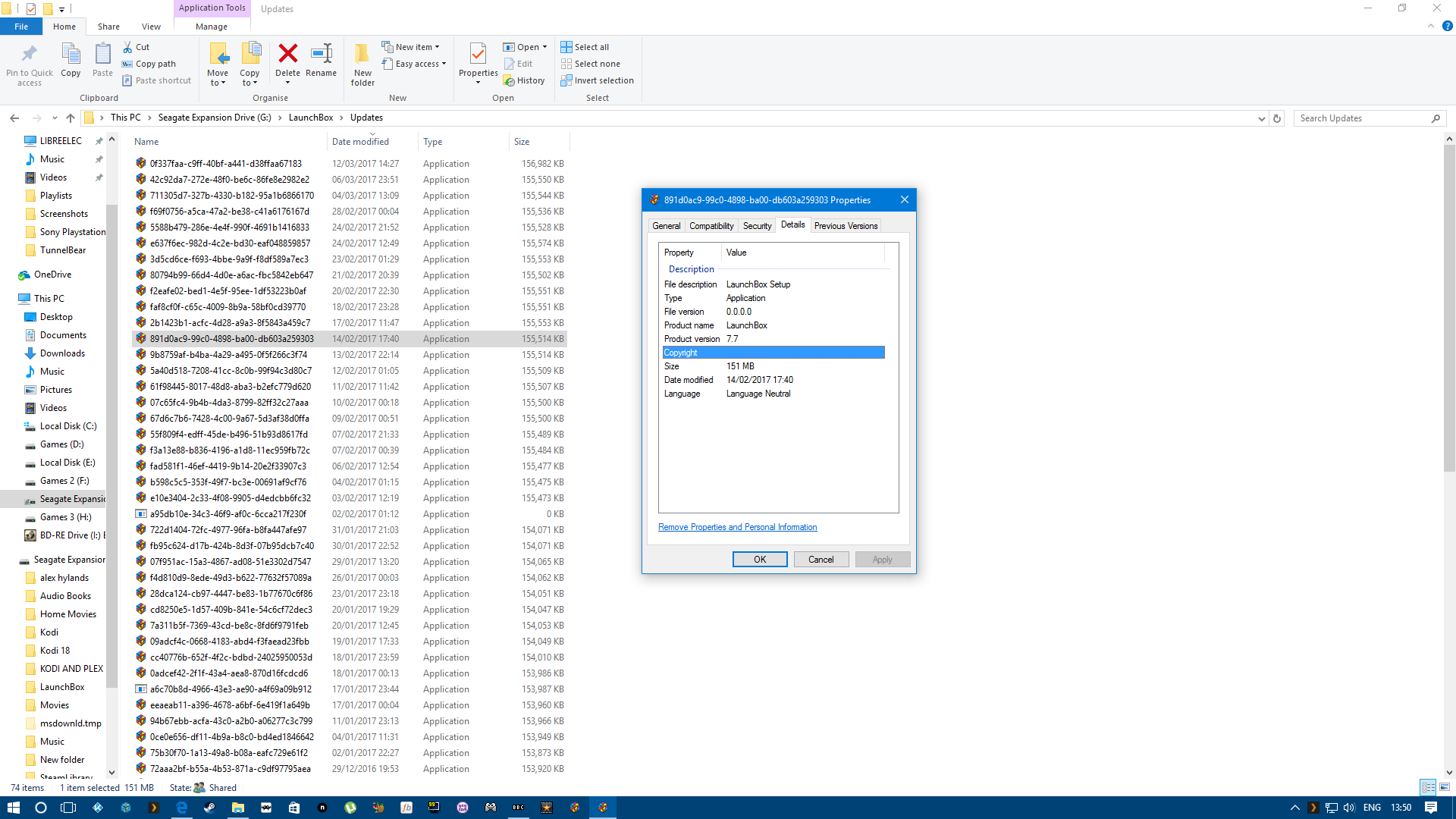Open the Copy to ribbon button
The image size is (1456, 819).
pyautogui.click(x=249, y=64)
